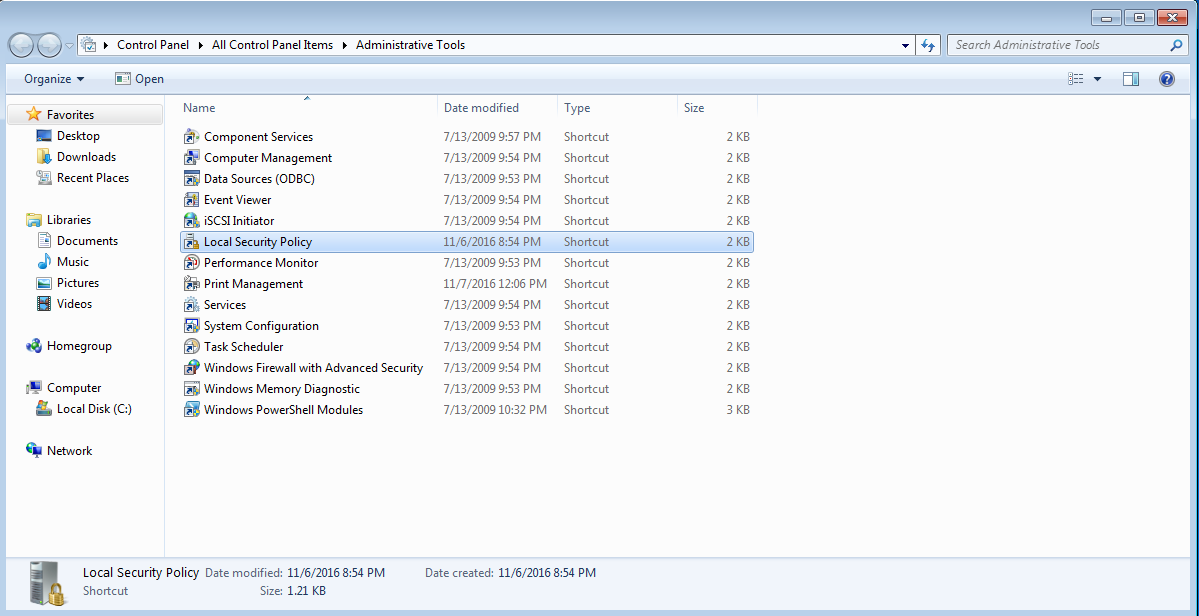Select the Performance Monitor icon
The width and height of the screenshot is (1199, 616).
(192, 263)
